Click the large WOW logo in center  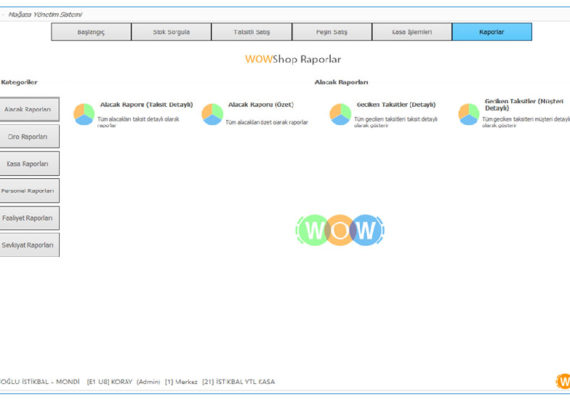pyautogui.click(x=340, y=230)
